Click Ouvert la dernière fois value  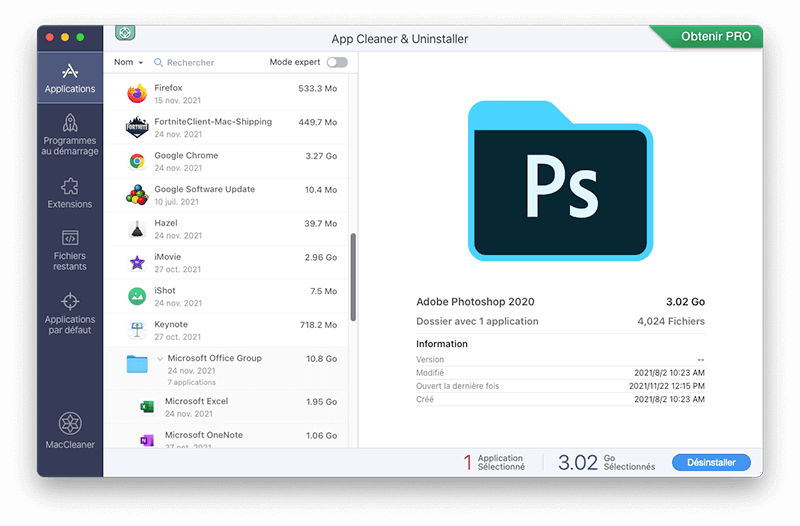coord(666,386)
